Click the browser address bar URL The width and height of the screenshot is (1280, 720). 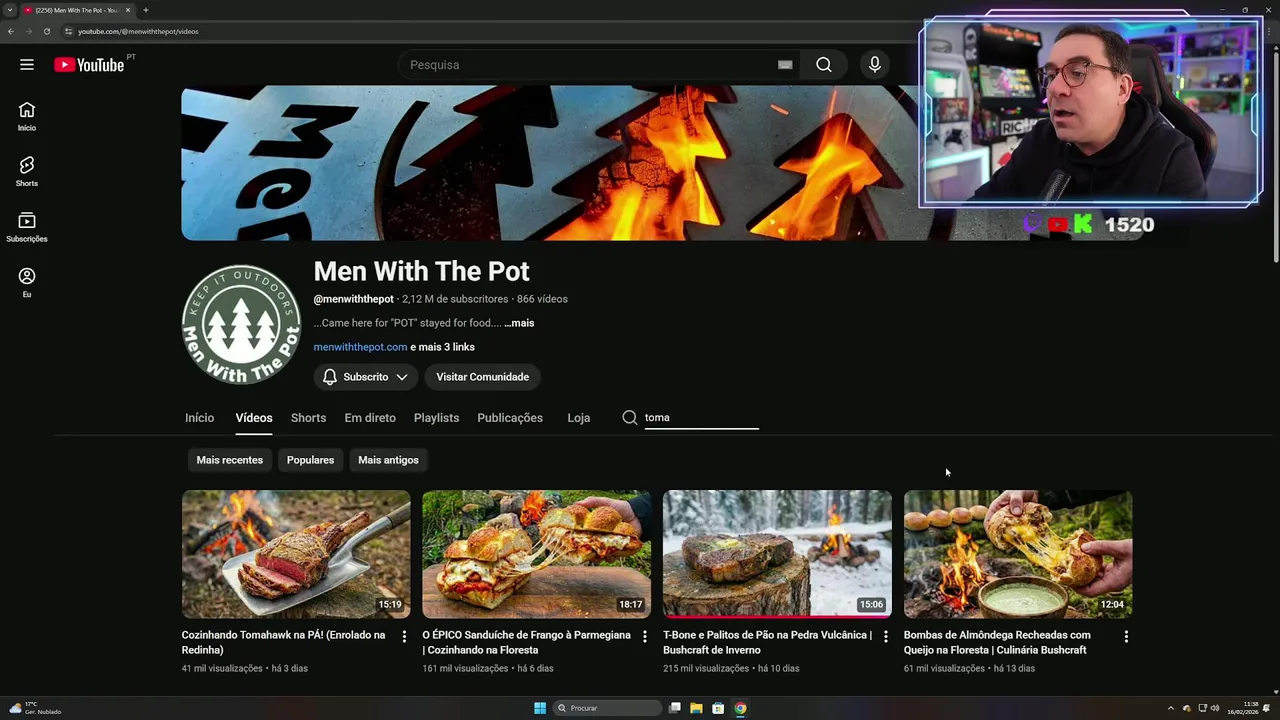pyautogui.click(x=138, y=31)
